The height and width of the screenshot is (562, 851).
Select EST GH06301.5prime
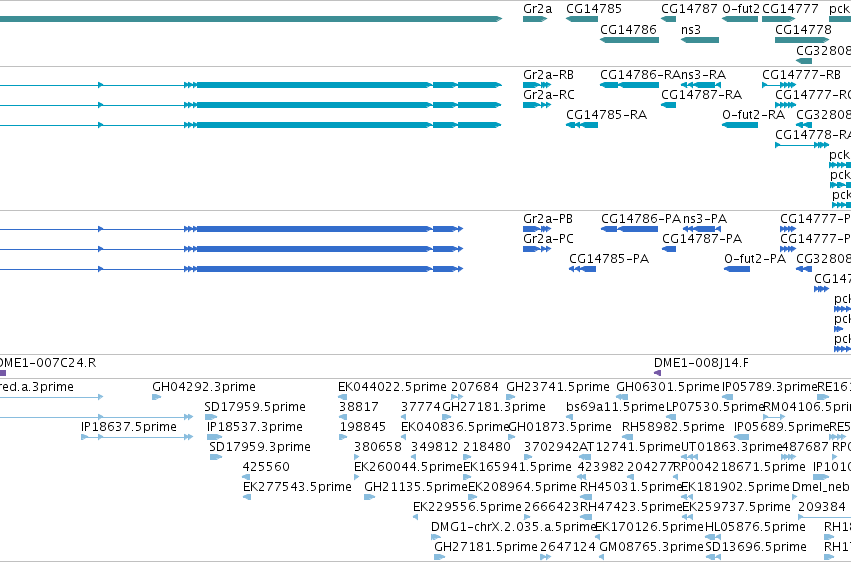(x=668, y=387)
